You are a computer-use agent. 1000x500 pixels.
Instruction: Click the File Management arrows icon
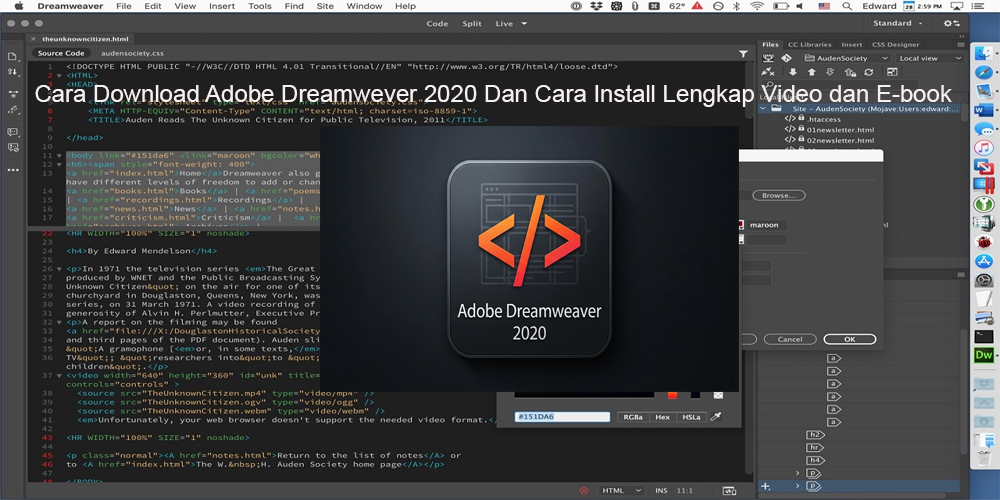pyautogui.click(x=13, y=72)
